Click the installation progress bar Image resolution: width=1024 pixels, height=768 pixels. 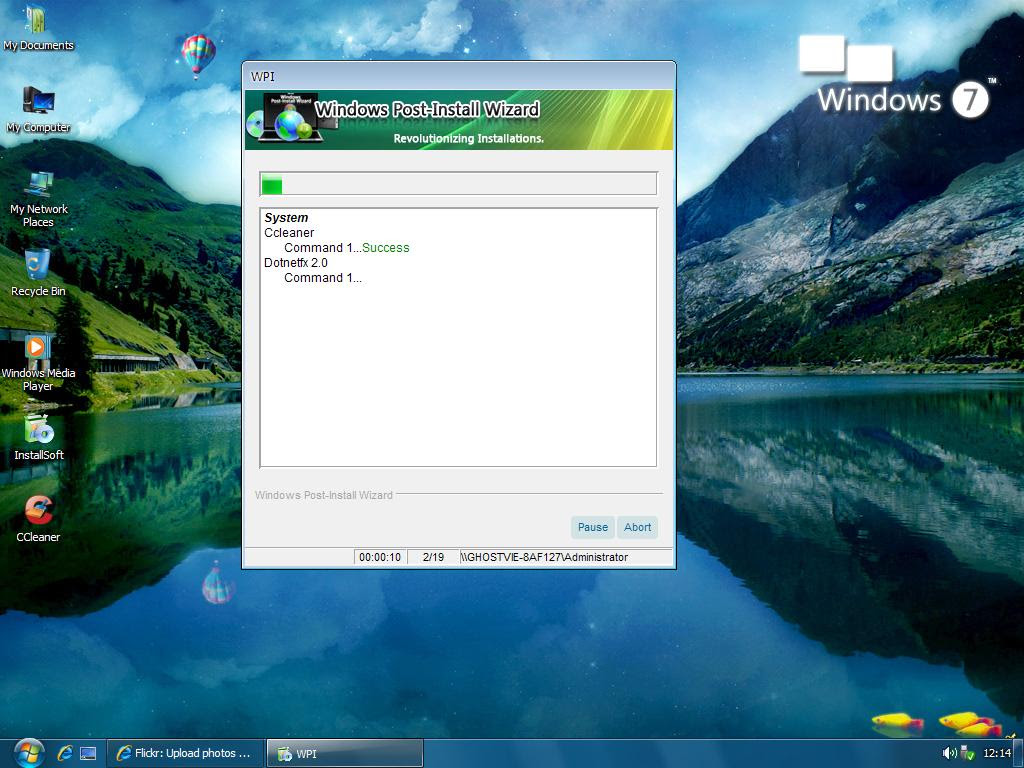(x=458, y=184)
